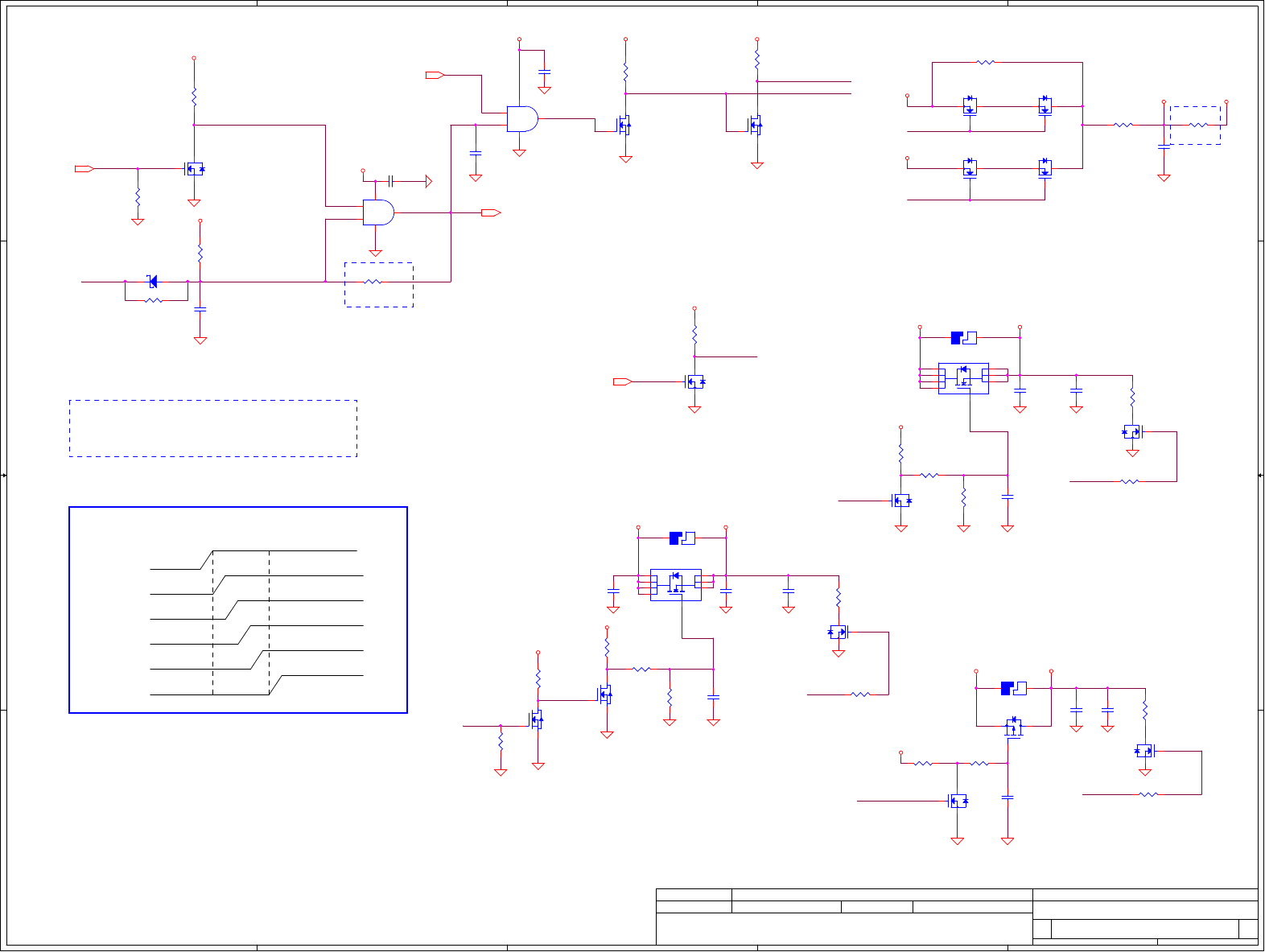Screen dimensions: 1265x952
Task: Click the AND gate feeding the output port
Action: [x=378, y=212]
